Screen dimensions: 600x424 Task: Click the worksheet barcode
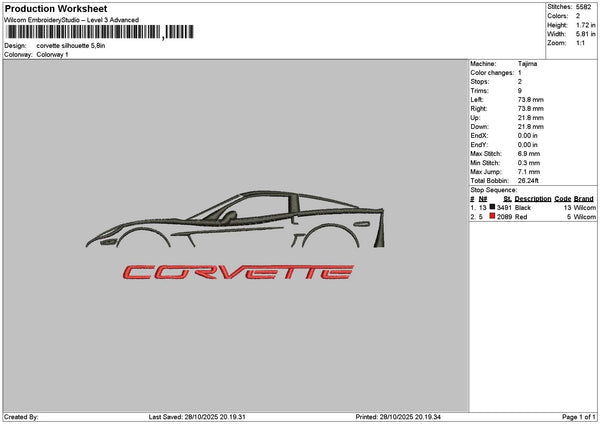pos(100,32)
